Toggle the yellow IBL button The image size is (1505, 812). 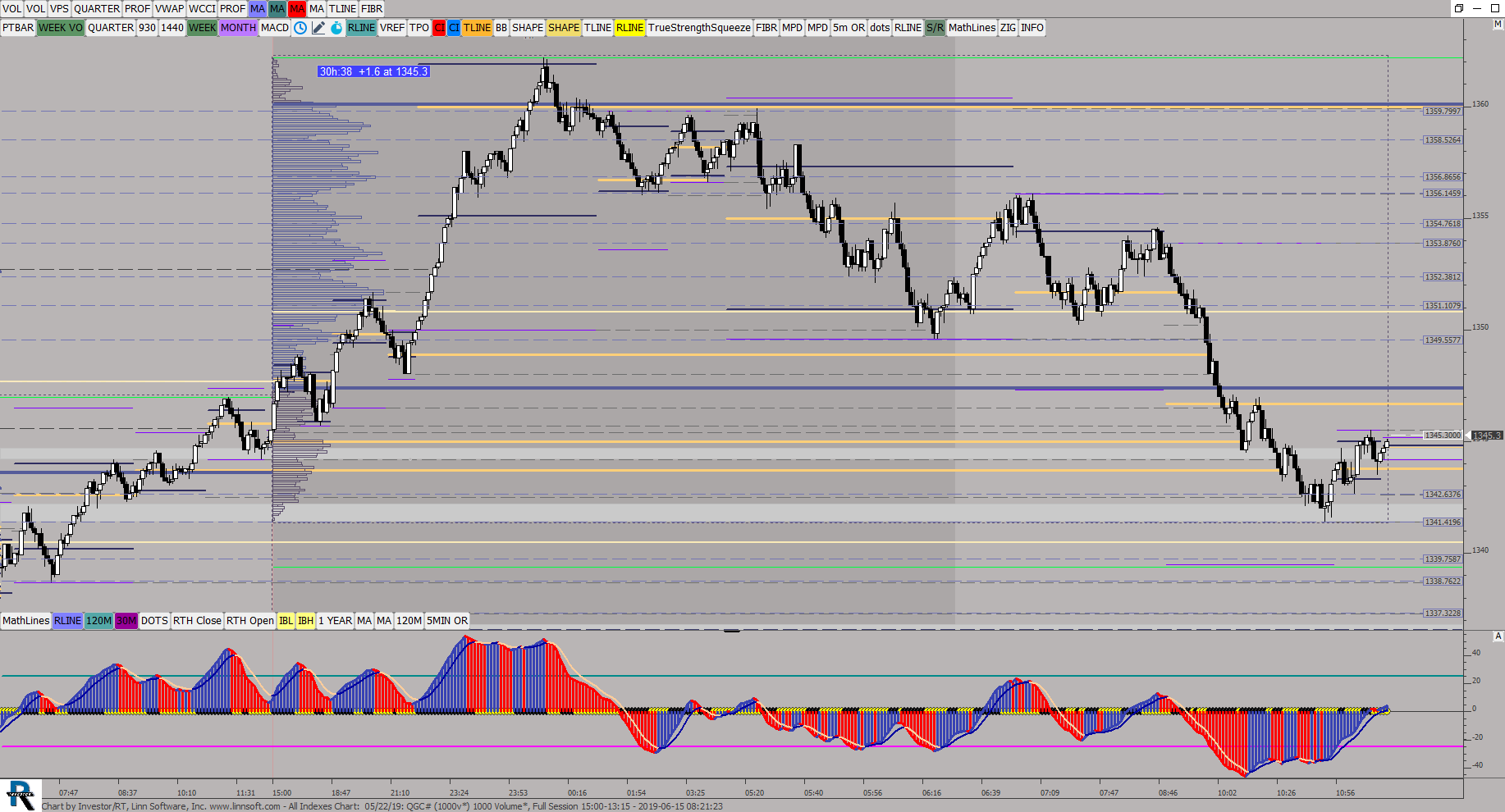[286, 621]
